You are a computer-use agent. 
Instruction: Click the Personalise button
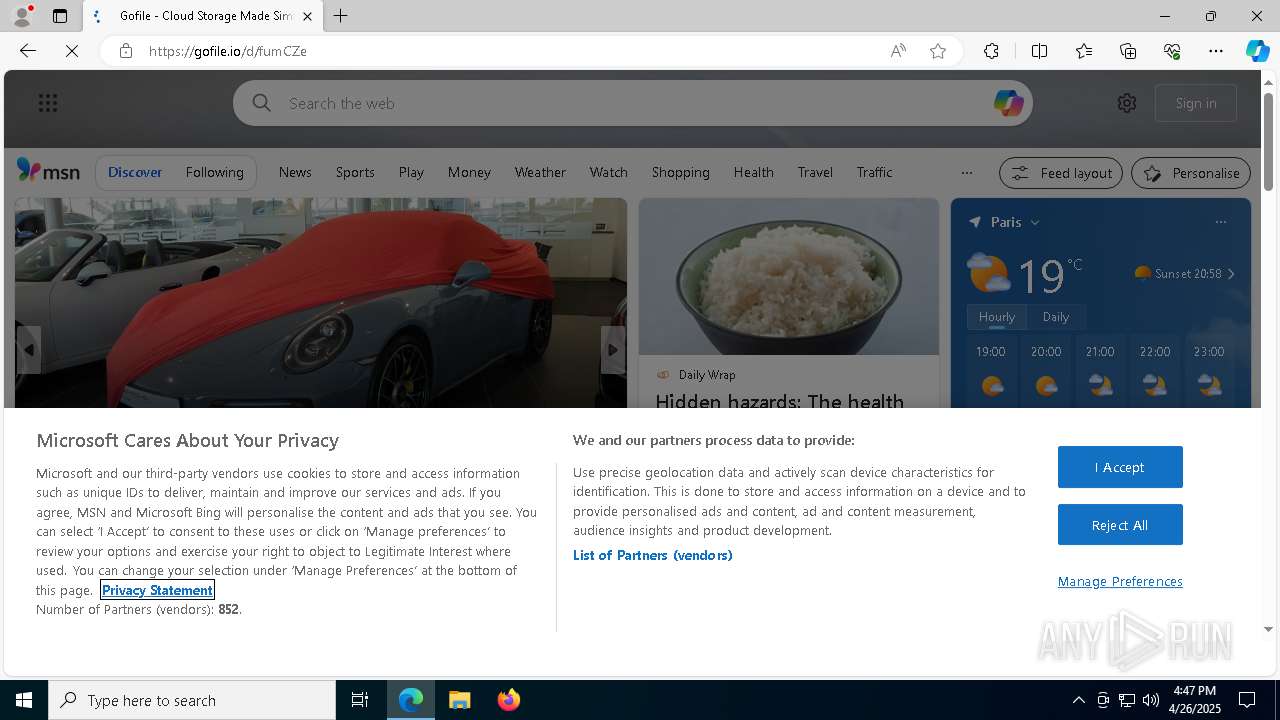click(x=1191, y=173)
